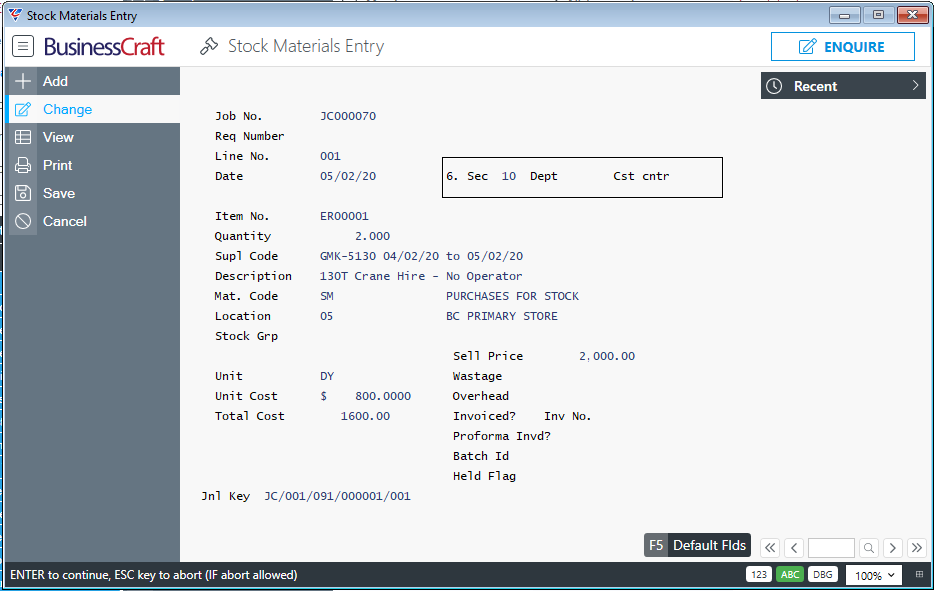Advance to the next record arrow
The width and height of the screenshot is (936, 591).
[x=892, y=547]
